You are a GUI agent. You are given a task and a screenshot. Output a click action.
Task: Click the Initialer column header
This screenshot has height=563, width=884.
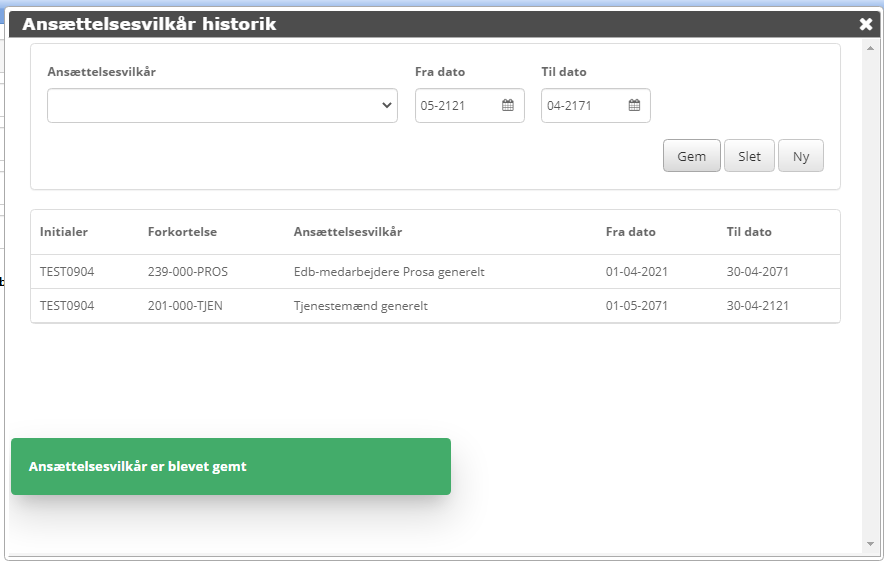(64, 232)
